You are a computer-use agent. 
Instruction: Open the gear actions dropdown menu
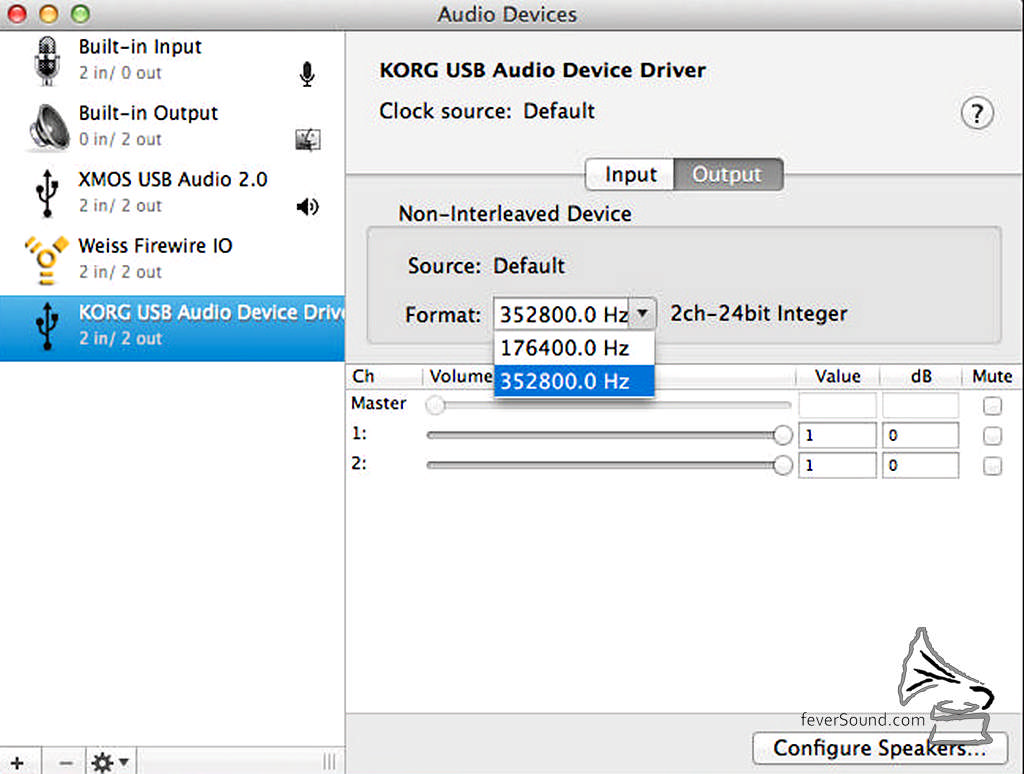(x=110, y=762)
